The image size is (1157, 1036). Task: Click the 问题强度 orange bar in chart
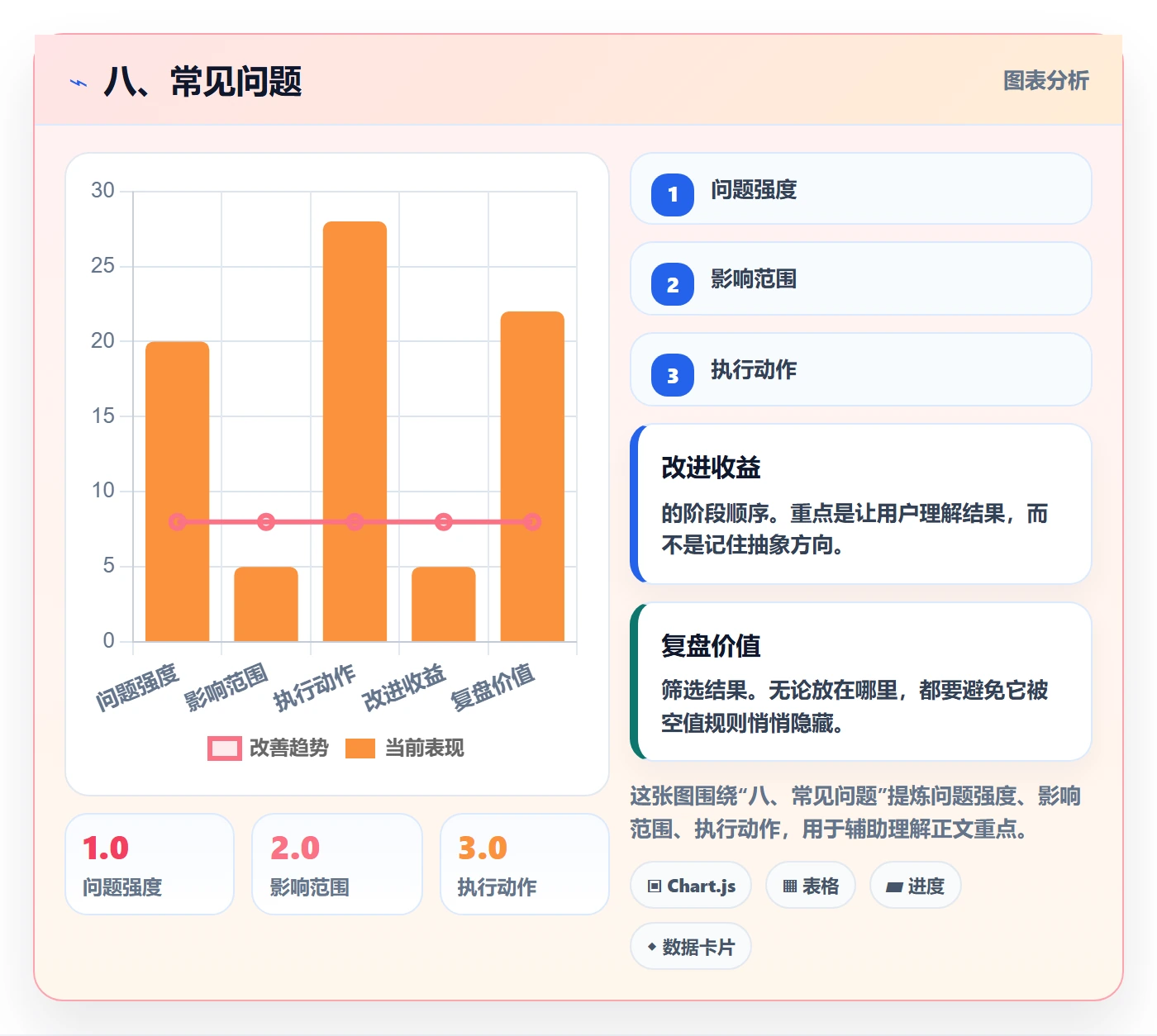[x=177, y=491]
